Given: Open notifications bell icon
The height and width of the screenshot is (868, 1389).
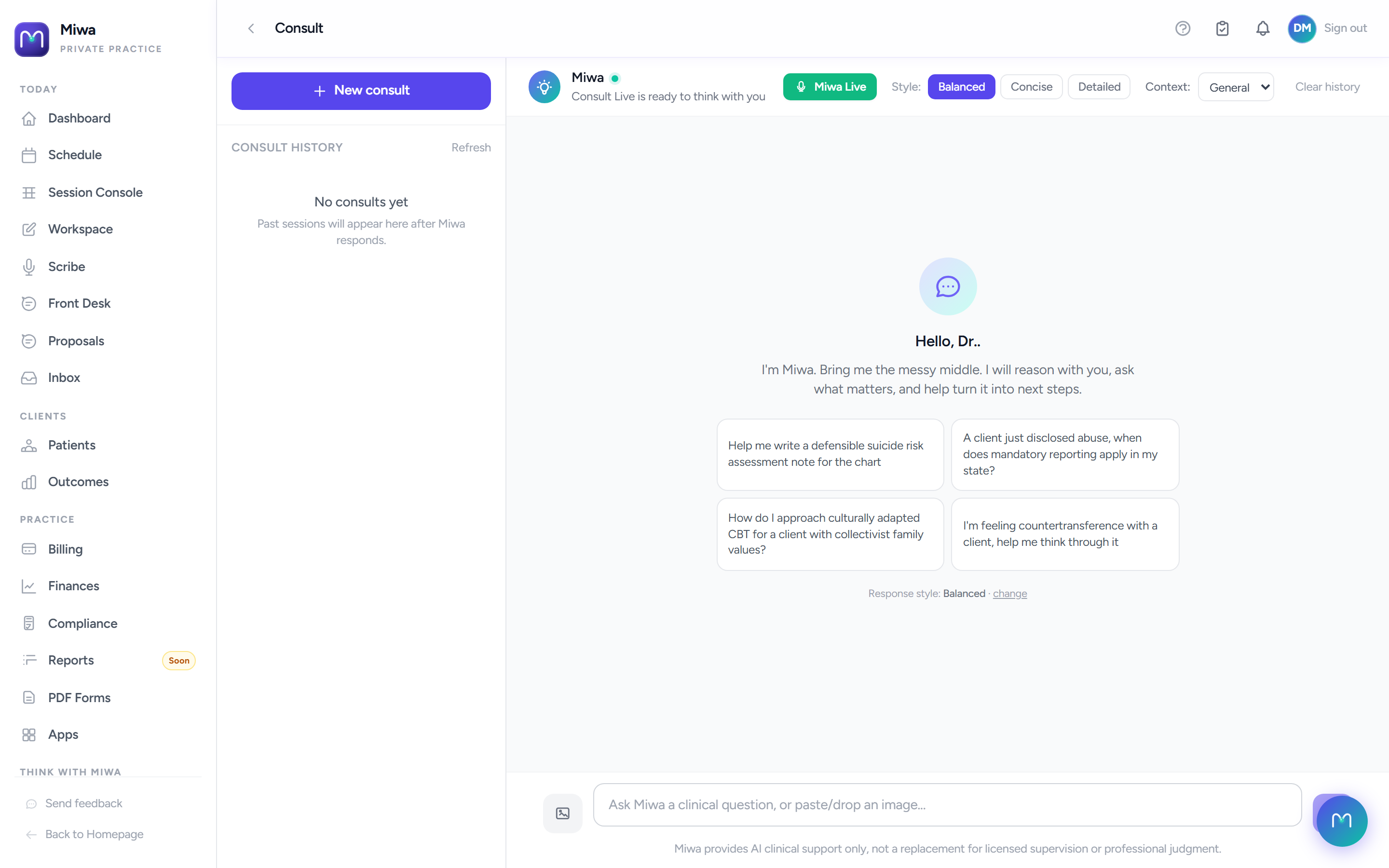Looking at the screenshot, I should (1263, 28).
